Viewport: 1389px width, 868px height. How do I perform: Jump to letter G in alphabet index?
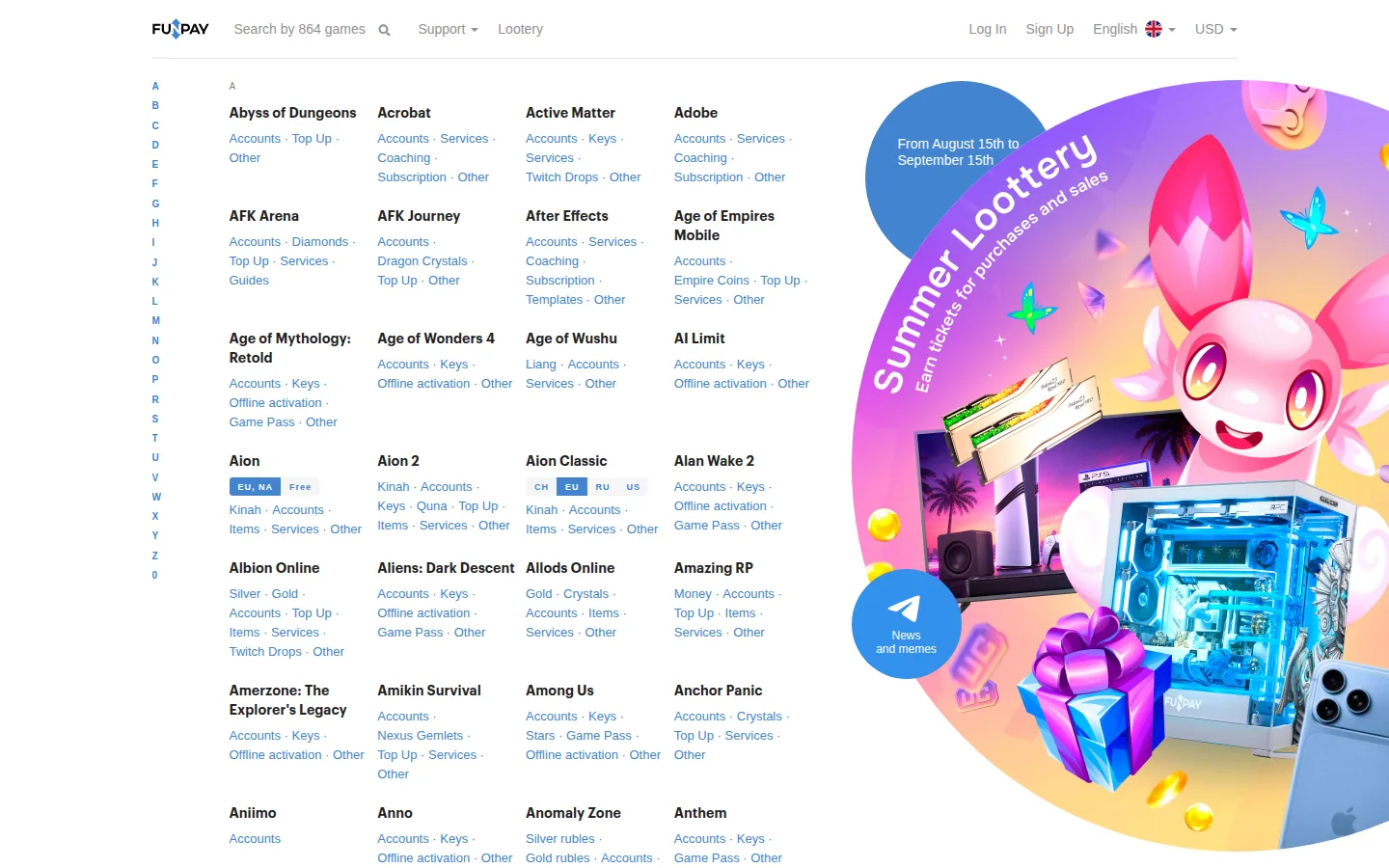tap(155, 203)
